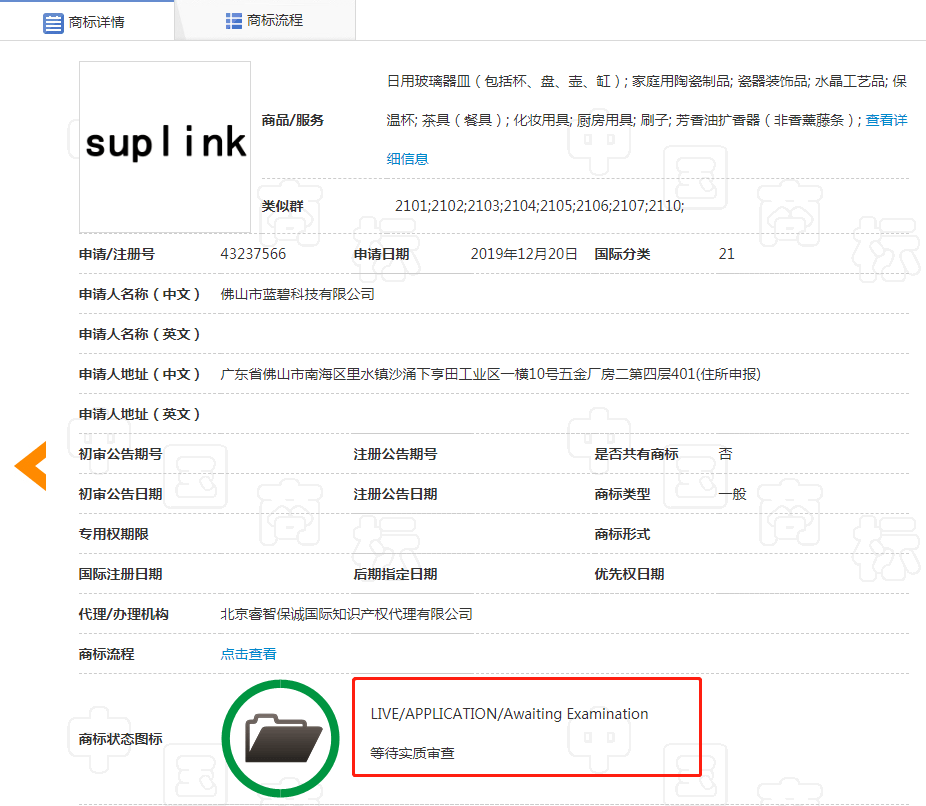
Task: Select application number 43237566
Action: [x=253, y=254]
